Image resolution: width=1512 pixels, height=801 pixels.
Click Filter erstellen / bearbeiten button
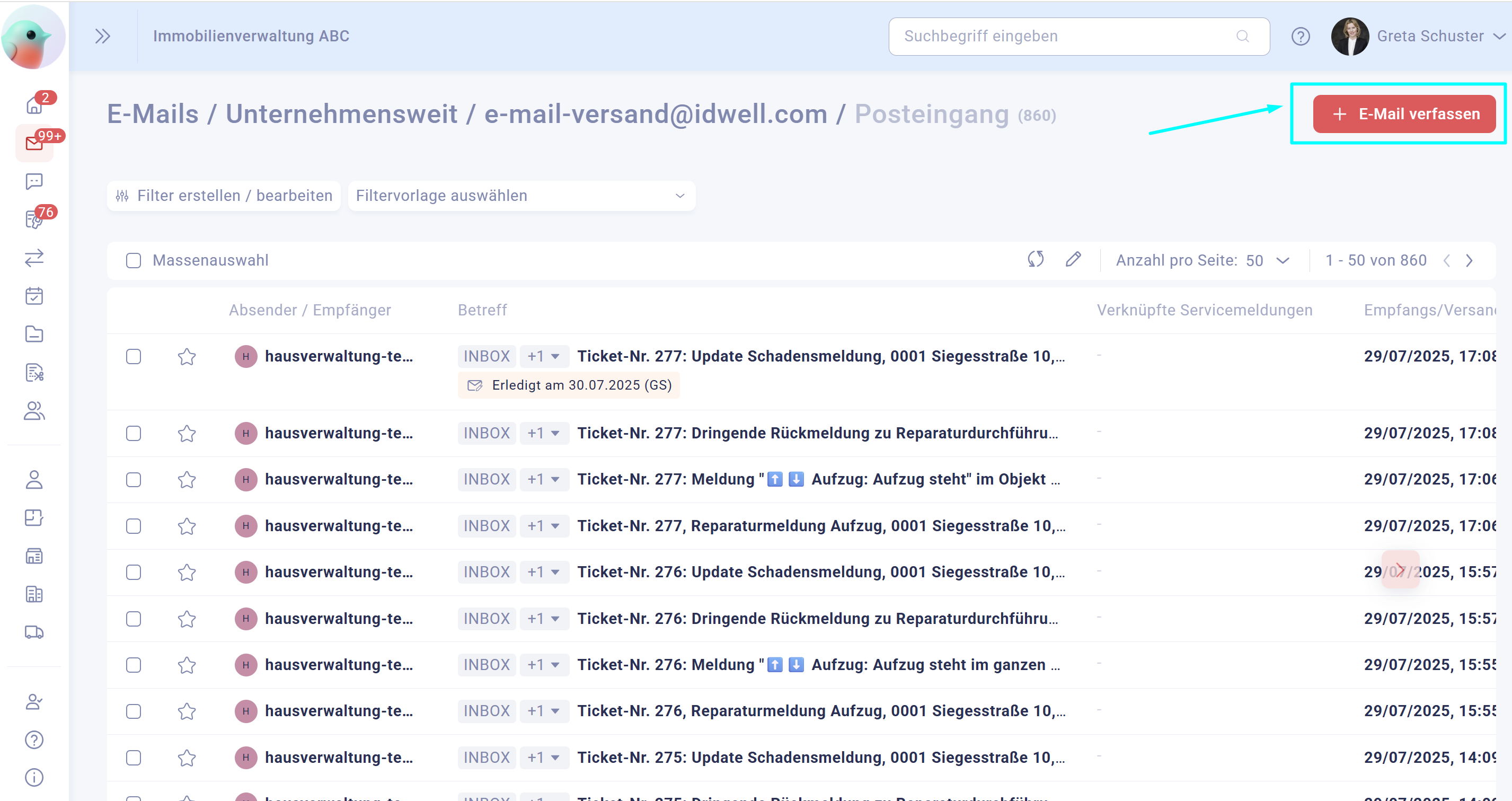[224, 196]
